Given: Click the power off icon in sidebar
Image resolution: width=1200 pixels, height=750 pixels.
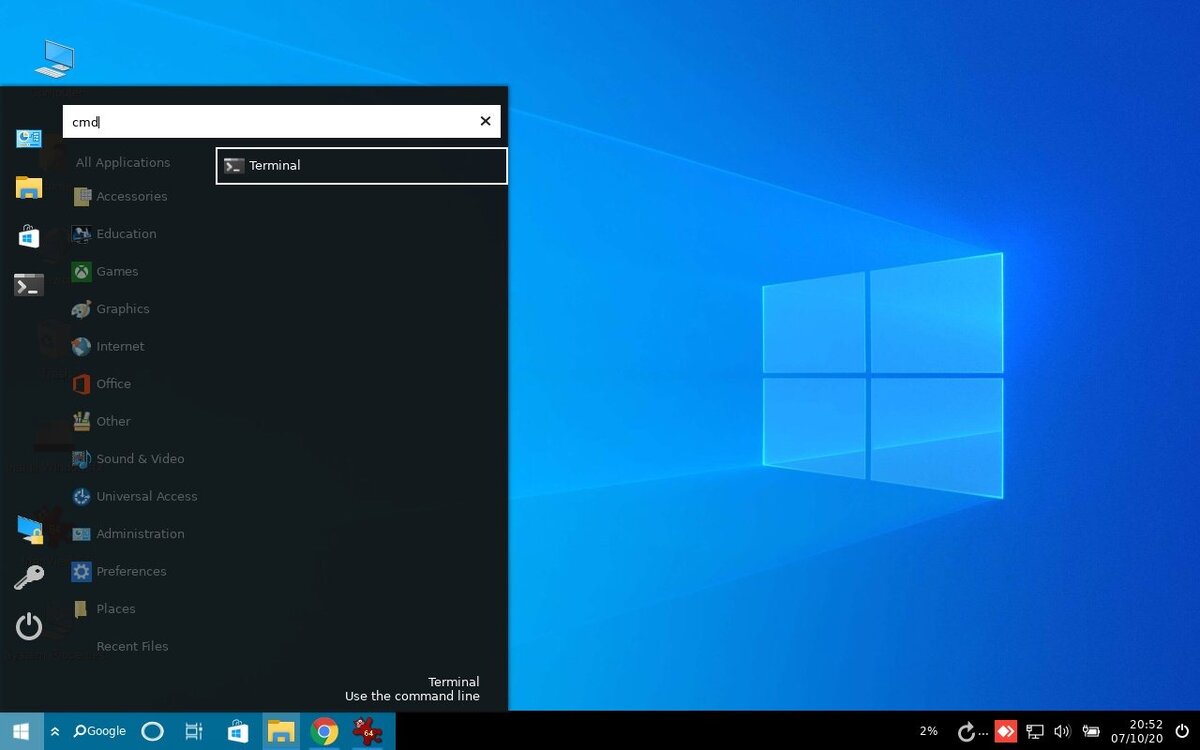Looking at the screenshot, I should click(x=29, y=626).
